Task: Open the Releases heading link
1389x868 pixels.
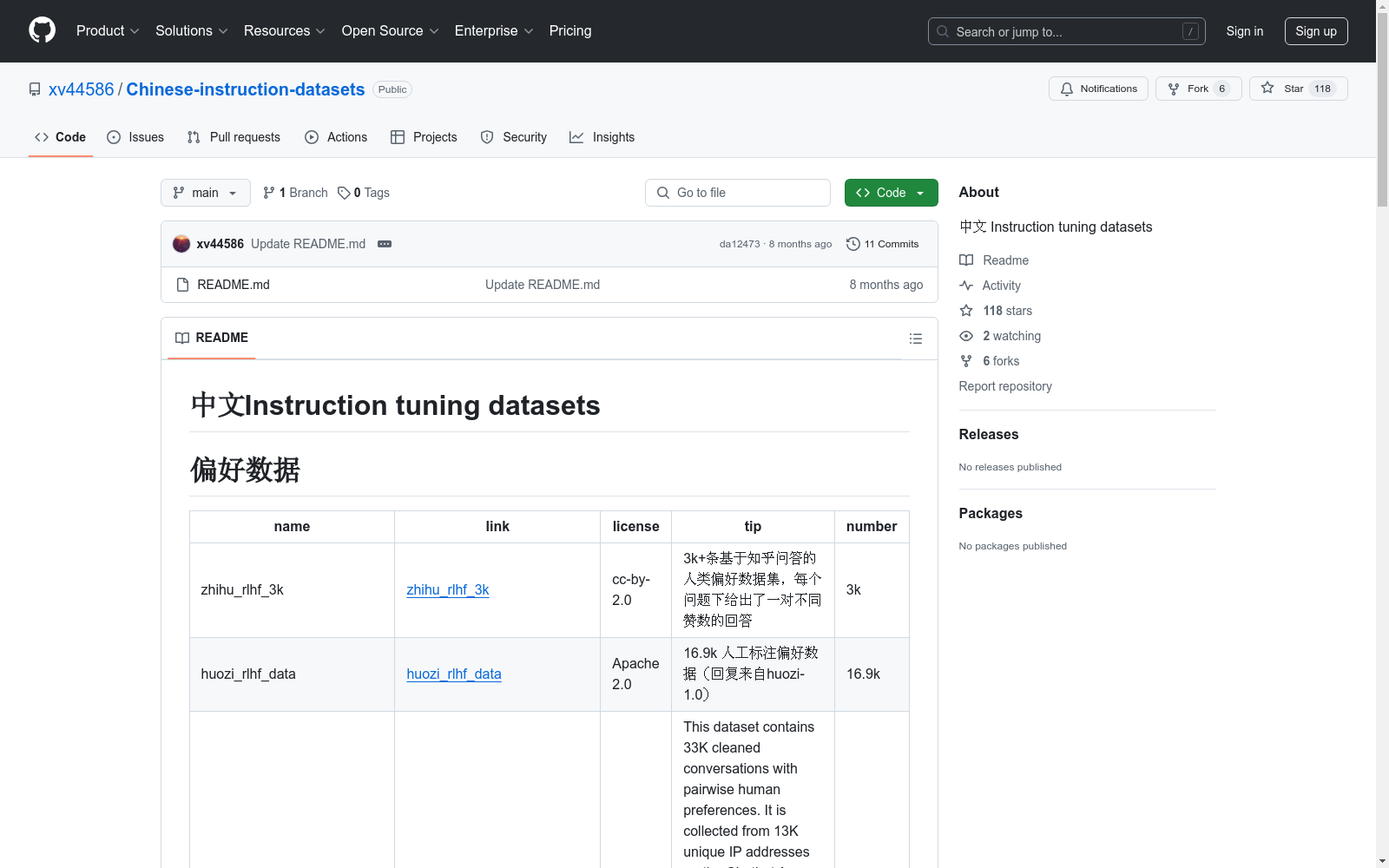Action: pos(989,434)
